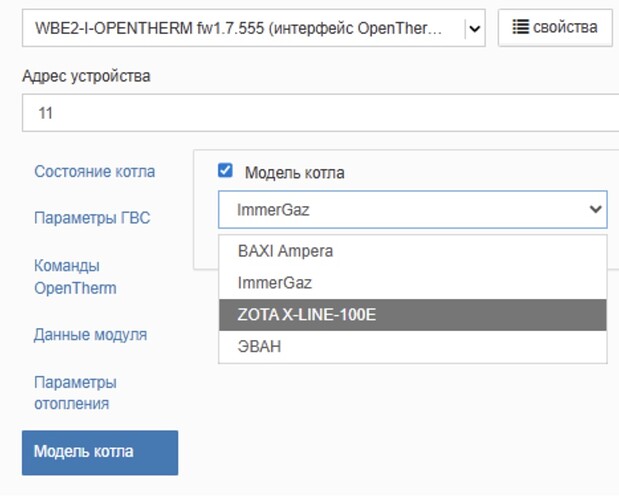Open the Данные модуля tab
Image resolution: width=619 pixels, height=500 pixels.
[x=90, y=335]
